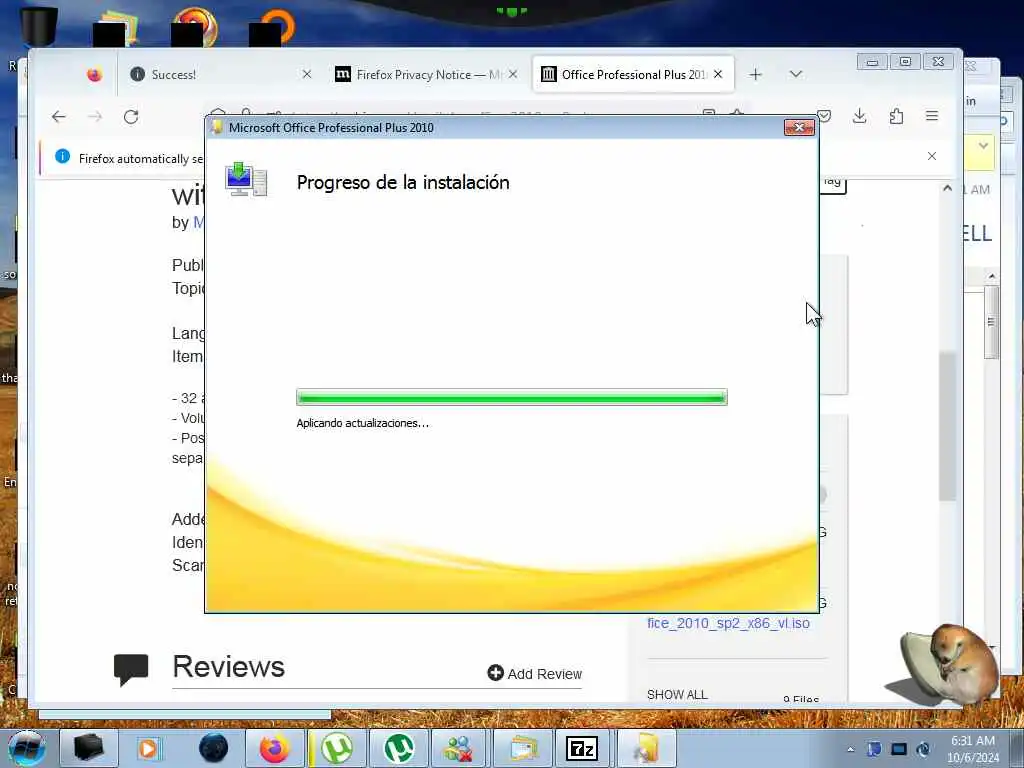Screen dimensions: 1024x768
Task: Open the Office setup taskbar icon
Action: click(645, 748)
